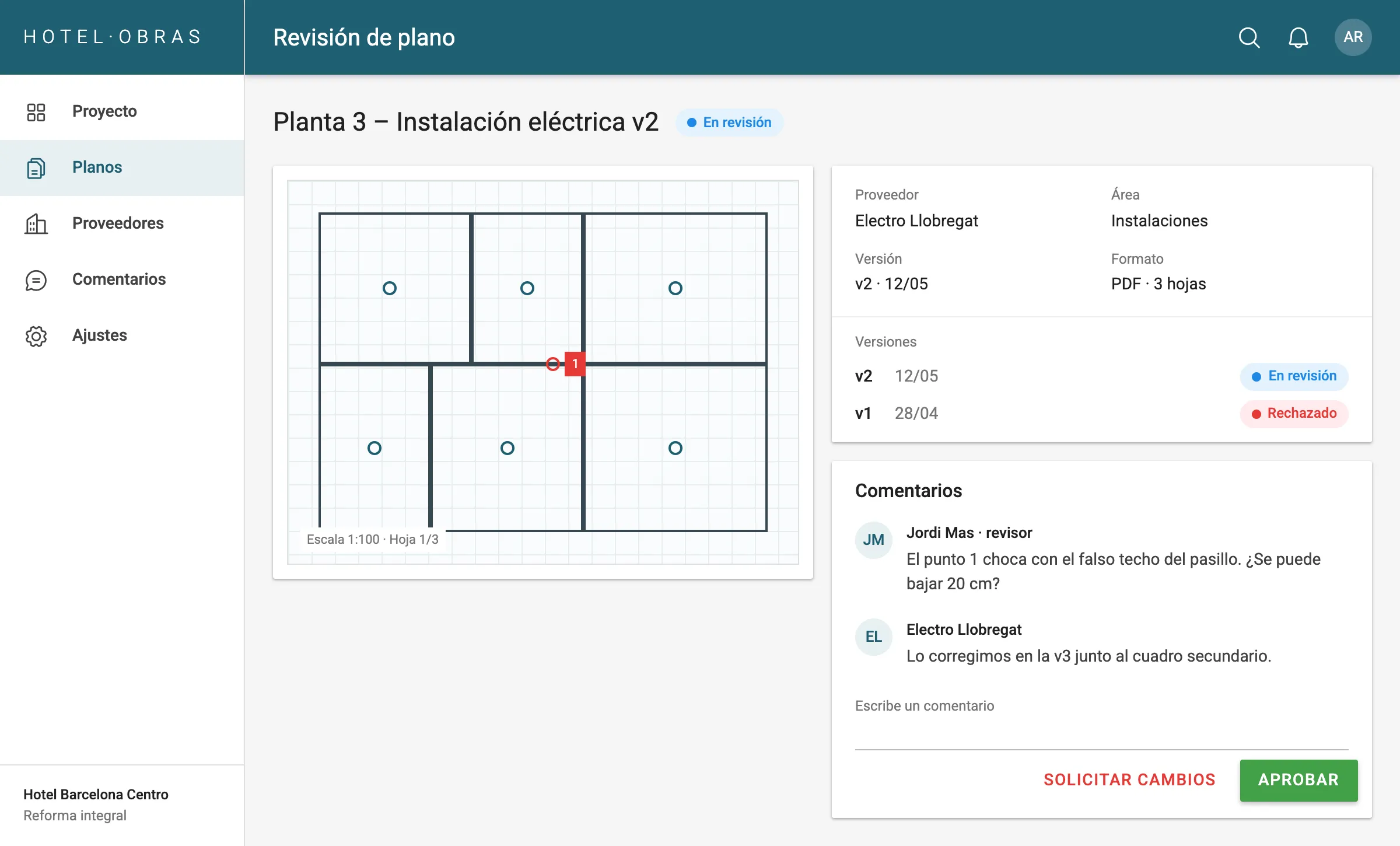1400x846 pixels.
Task: Click 'Hotel Barcelona Centro' project name
Action: coord(96,794)
